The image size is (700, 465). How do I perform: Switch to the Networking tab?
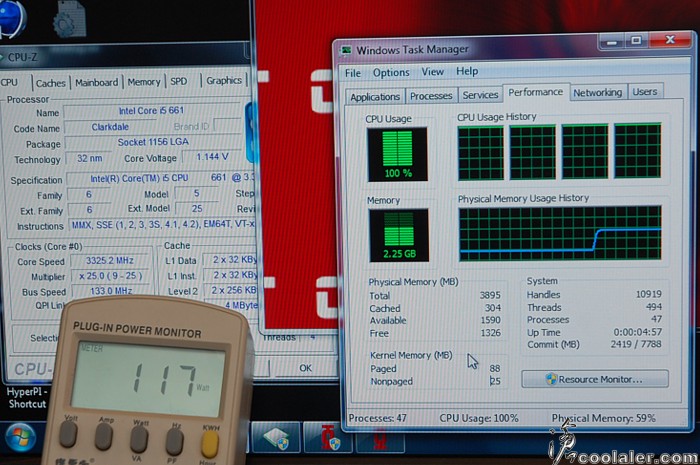click(x=598, y=92)
